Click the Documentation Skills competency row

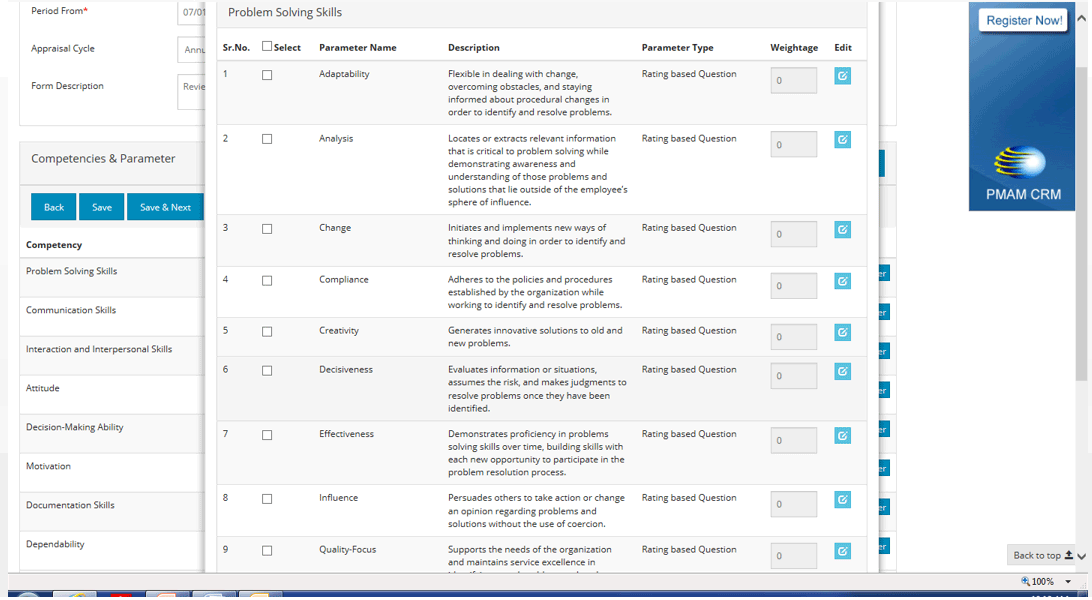[111, 512]
